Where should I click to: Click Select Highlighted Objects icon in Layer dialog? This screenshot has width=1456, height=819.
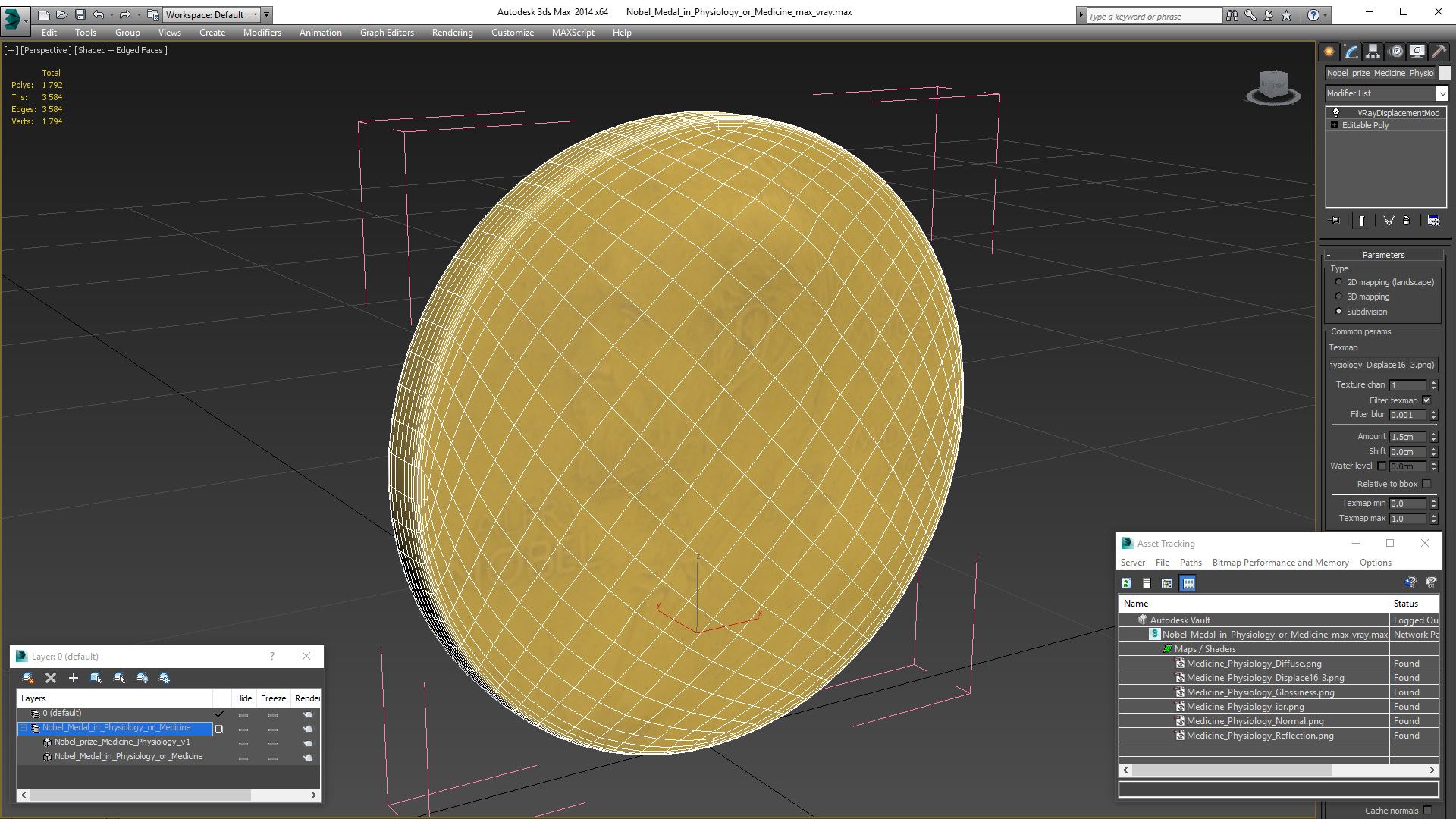(96, 678)
